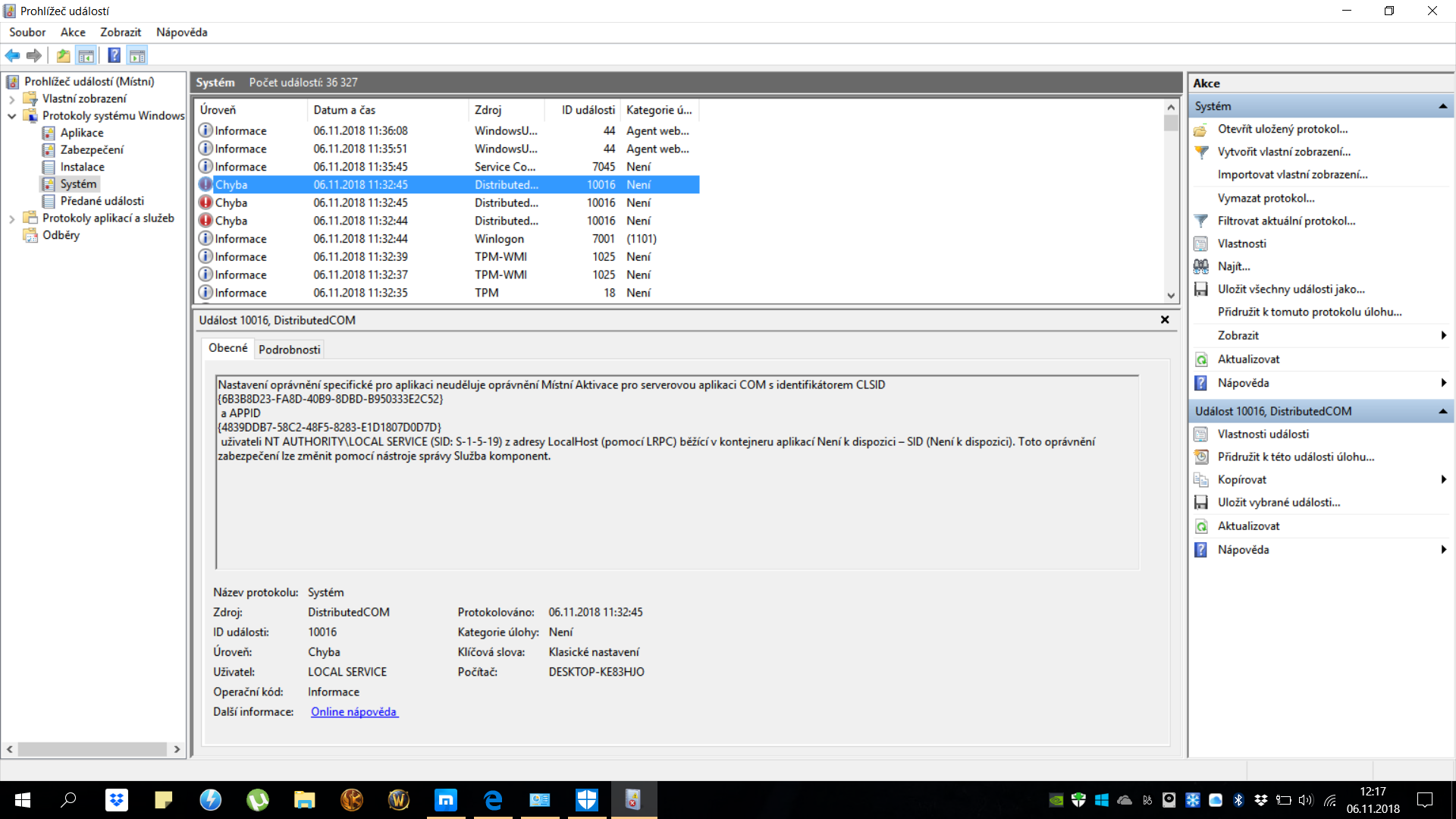
Task: Click the event list scrollbar down arrow
Action: [x=1171, y=296]
